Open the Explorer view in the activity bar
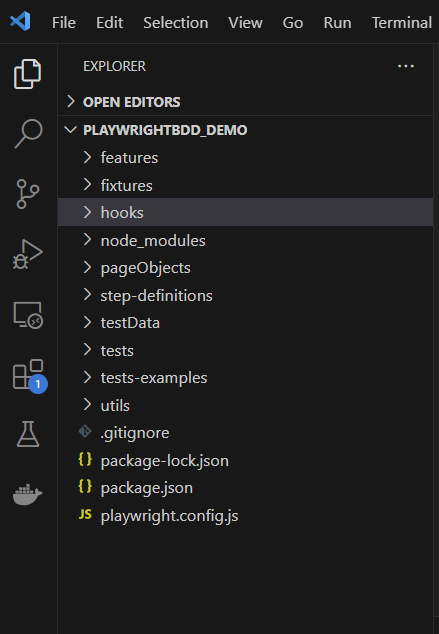 [27, 74]
